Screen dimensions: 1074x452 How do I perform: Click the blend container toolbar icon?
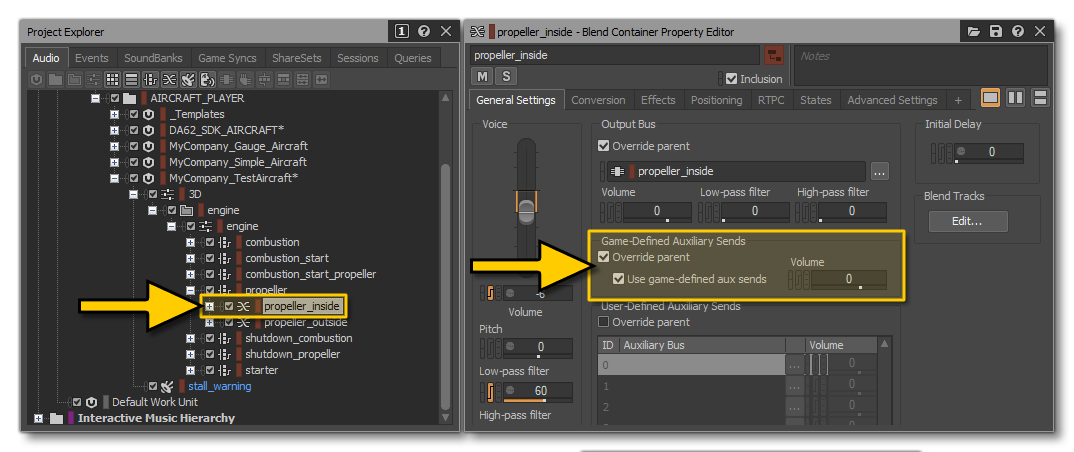click(167, 79)
